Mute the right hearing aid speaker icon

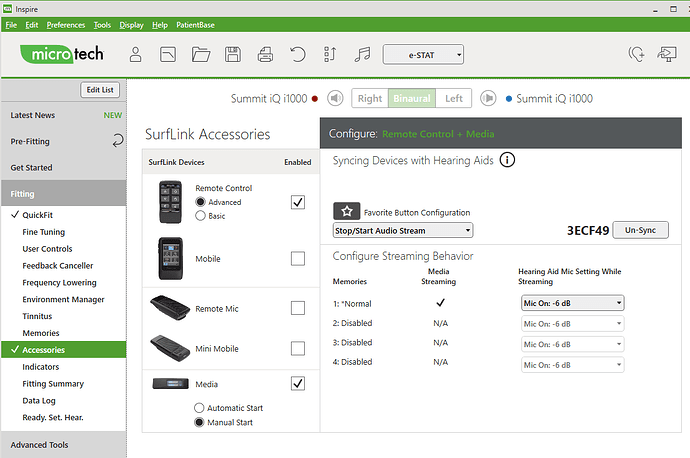(x=335, y=98)
